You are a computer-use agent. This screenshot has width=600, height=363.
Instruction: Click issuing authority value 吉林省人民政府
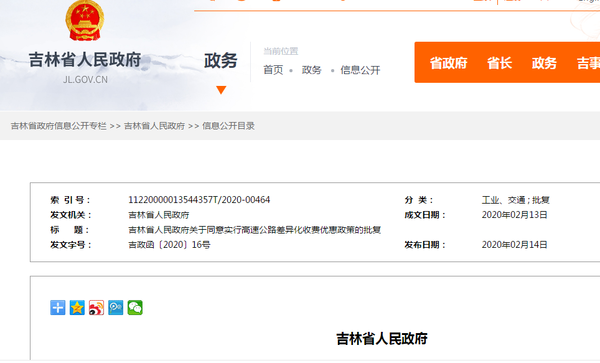tap(159, 215)
